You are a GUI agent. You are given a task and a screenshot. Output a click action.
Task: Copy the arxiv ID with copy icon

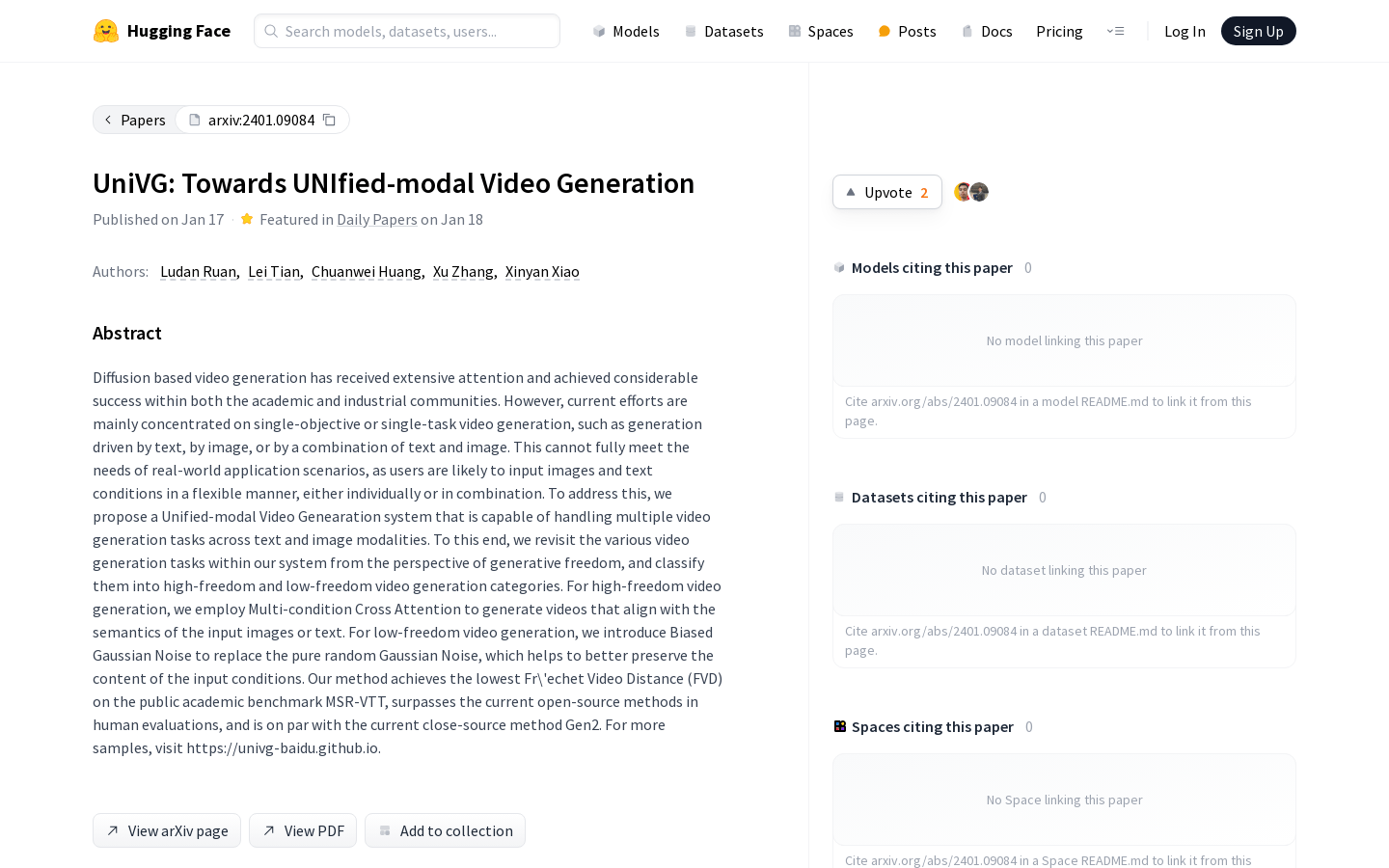[329, 120]
